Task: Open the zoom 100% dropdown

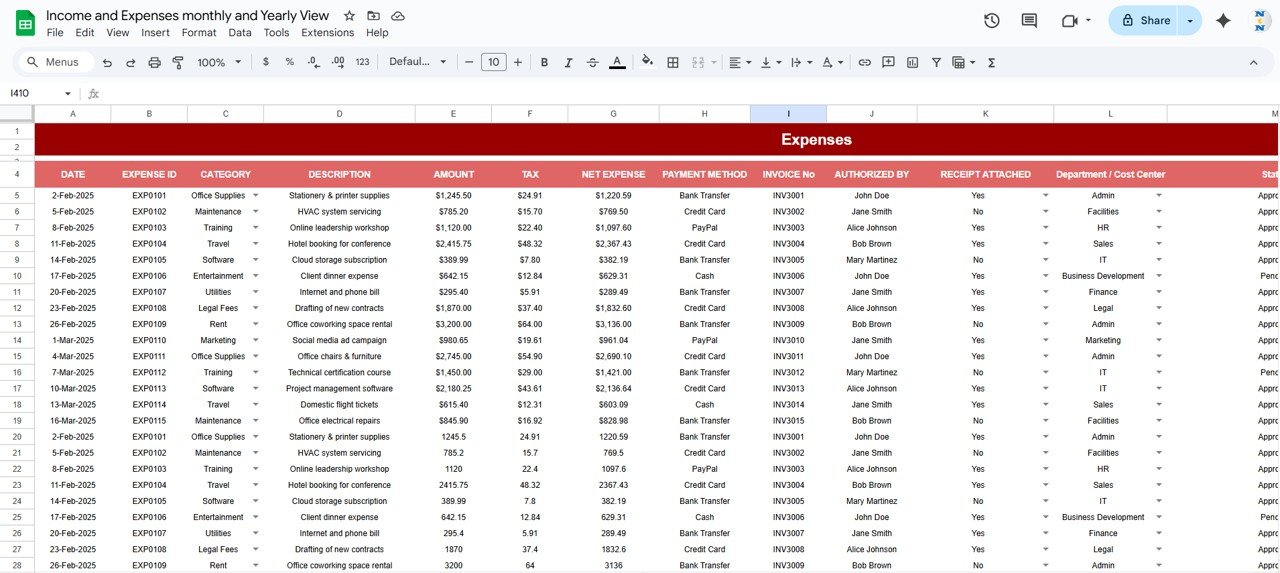Action: (219, 62)
